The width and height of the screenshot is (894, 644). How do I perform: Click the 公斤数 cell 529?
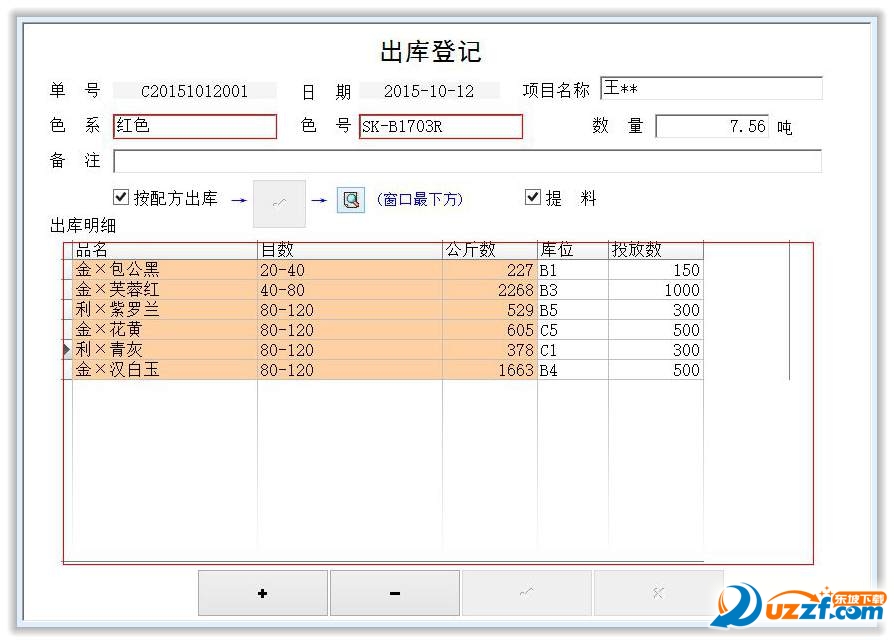tap(490, 309)
